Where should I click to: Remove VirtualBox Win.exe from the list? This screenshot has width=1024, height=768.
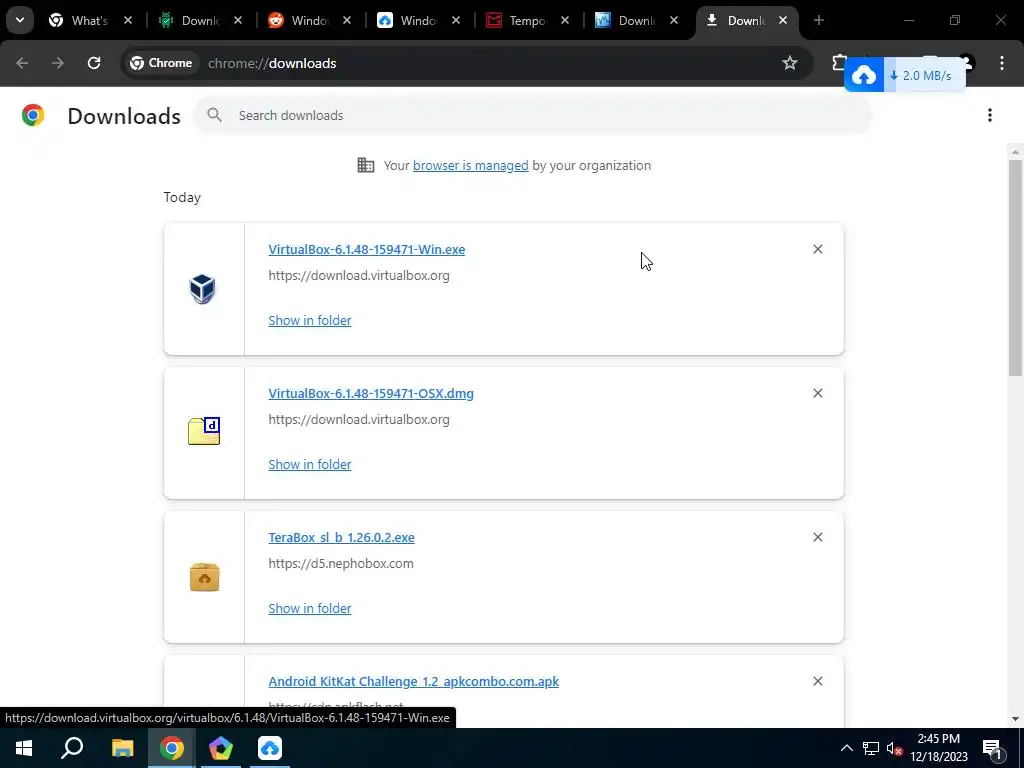[818, 249]
